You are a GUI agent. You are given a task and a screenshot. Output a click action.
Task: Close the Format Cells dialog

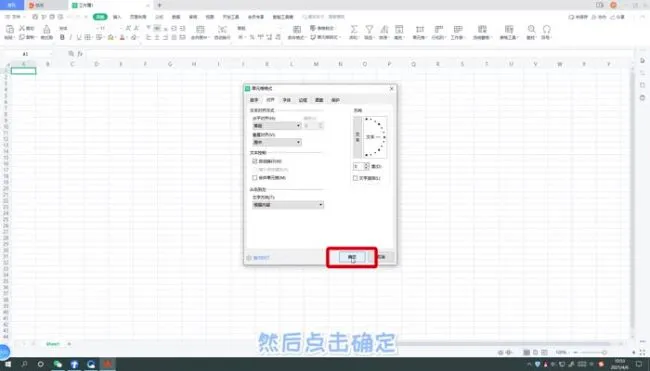392,89
